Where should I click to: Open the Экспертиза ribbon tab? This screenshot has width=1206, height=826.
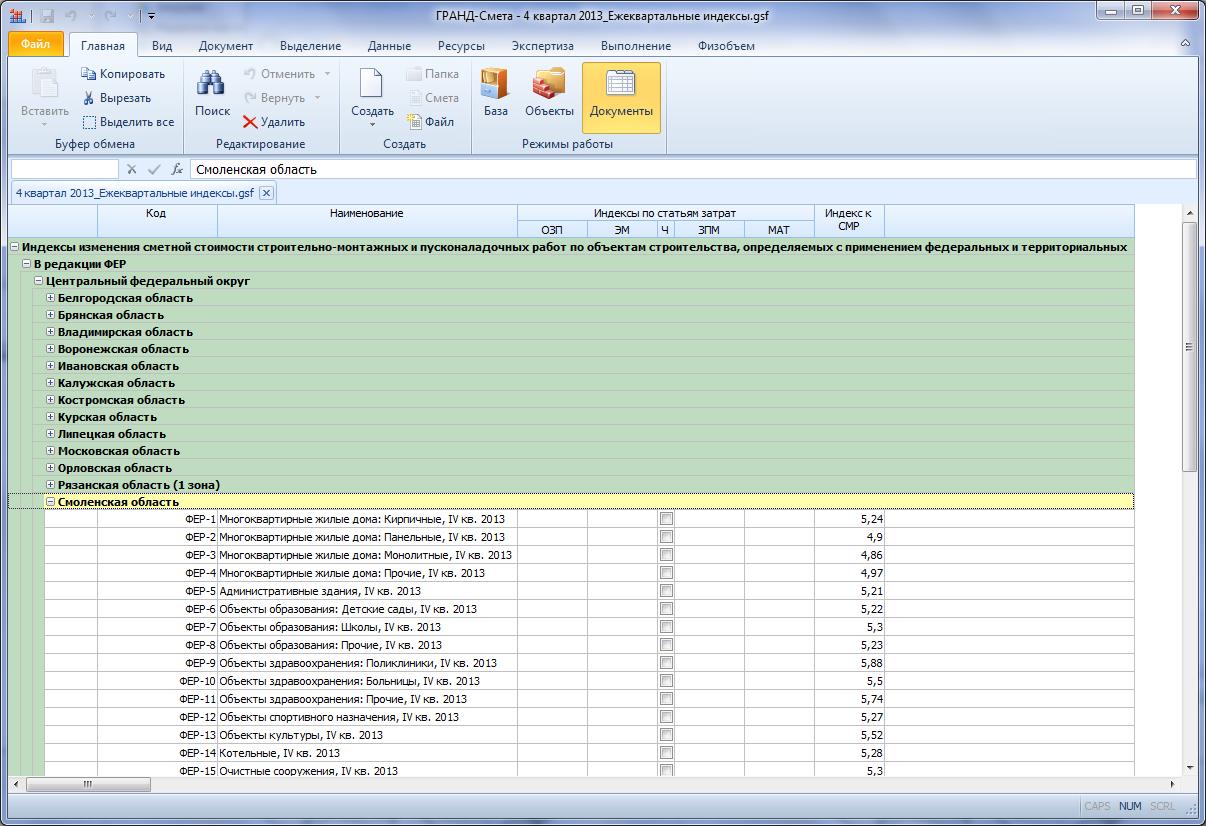click(542, 46)
